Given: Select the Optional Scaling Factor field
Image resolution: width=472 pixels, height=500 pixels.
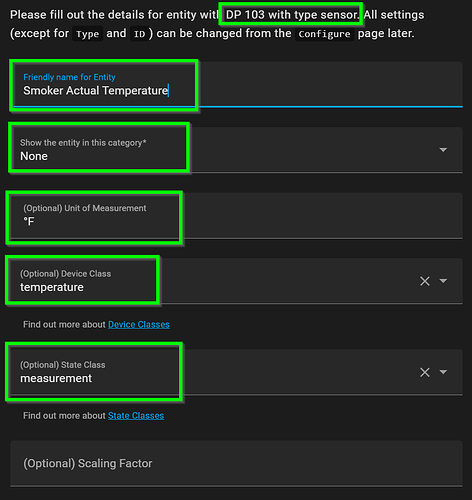Looking at the screenshot, I should tap(236, 464).
